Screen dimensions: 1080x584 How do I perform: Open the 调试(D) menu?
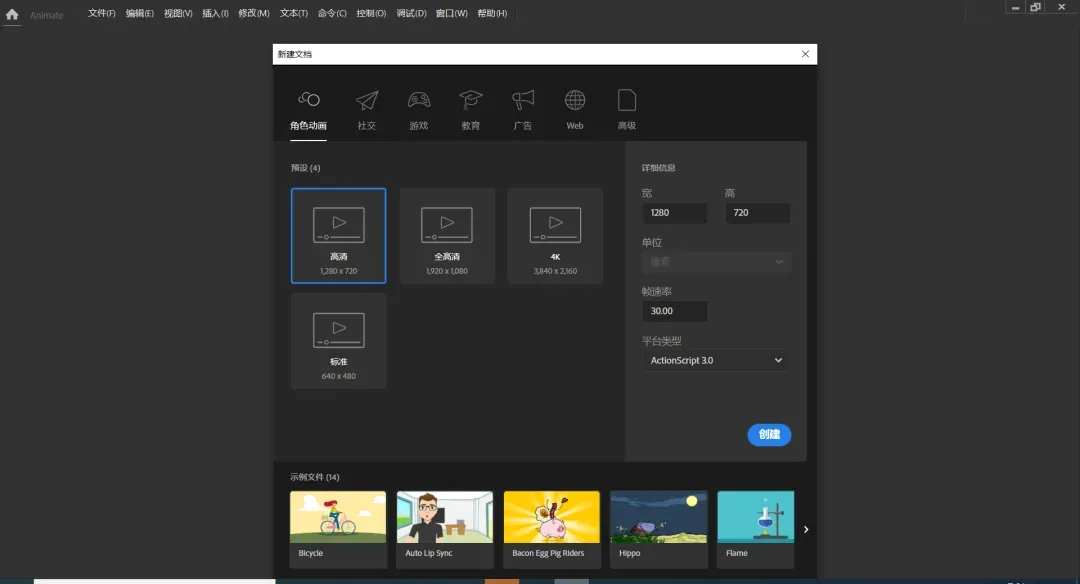click(411, 13)
